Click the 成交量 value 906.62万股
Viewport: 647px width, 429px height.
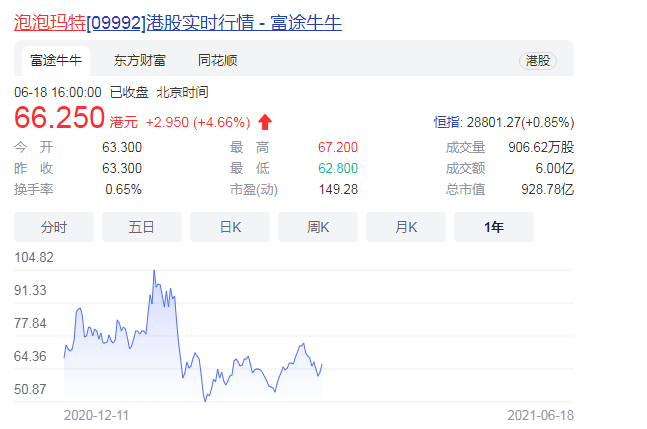click(541, 147)
